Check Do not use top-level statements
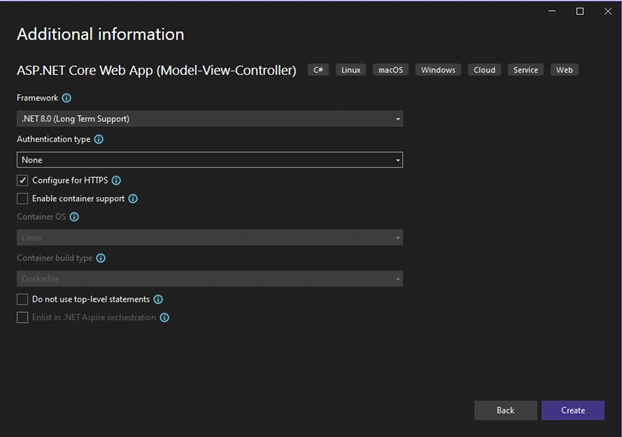This screenshot has height=437, width=622. (22, 299)
